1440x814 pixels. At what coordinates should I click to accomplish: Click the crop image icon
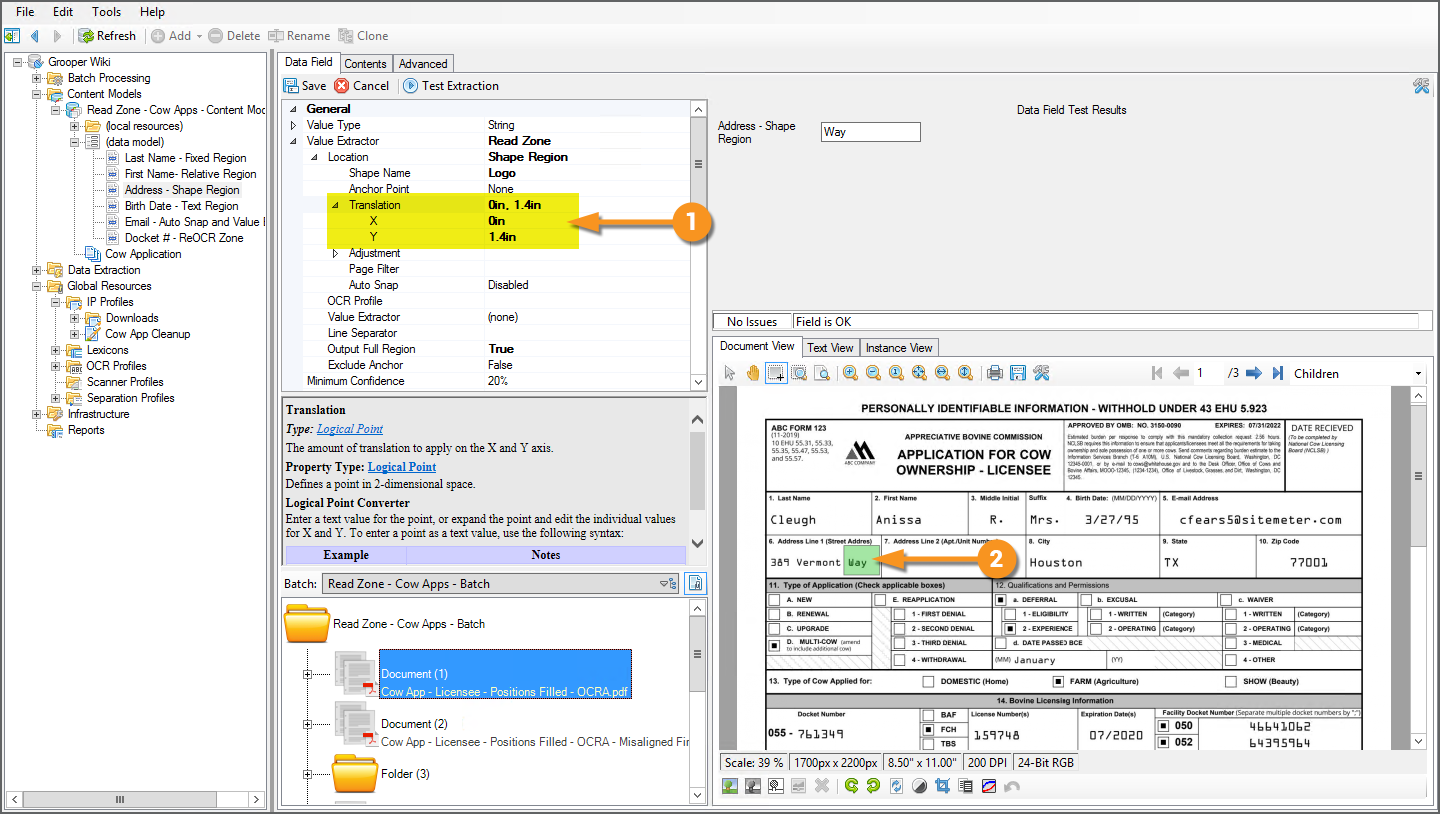point(942,786)
